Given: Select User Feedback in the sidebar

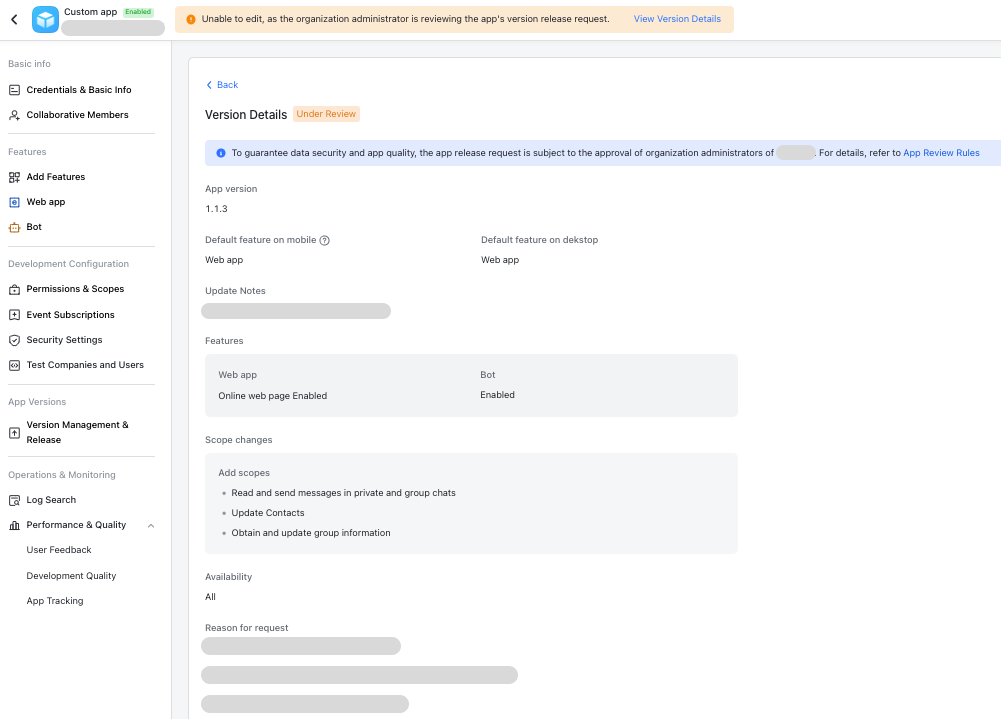Looking at the screenshot, I should [x=58, y=549].
